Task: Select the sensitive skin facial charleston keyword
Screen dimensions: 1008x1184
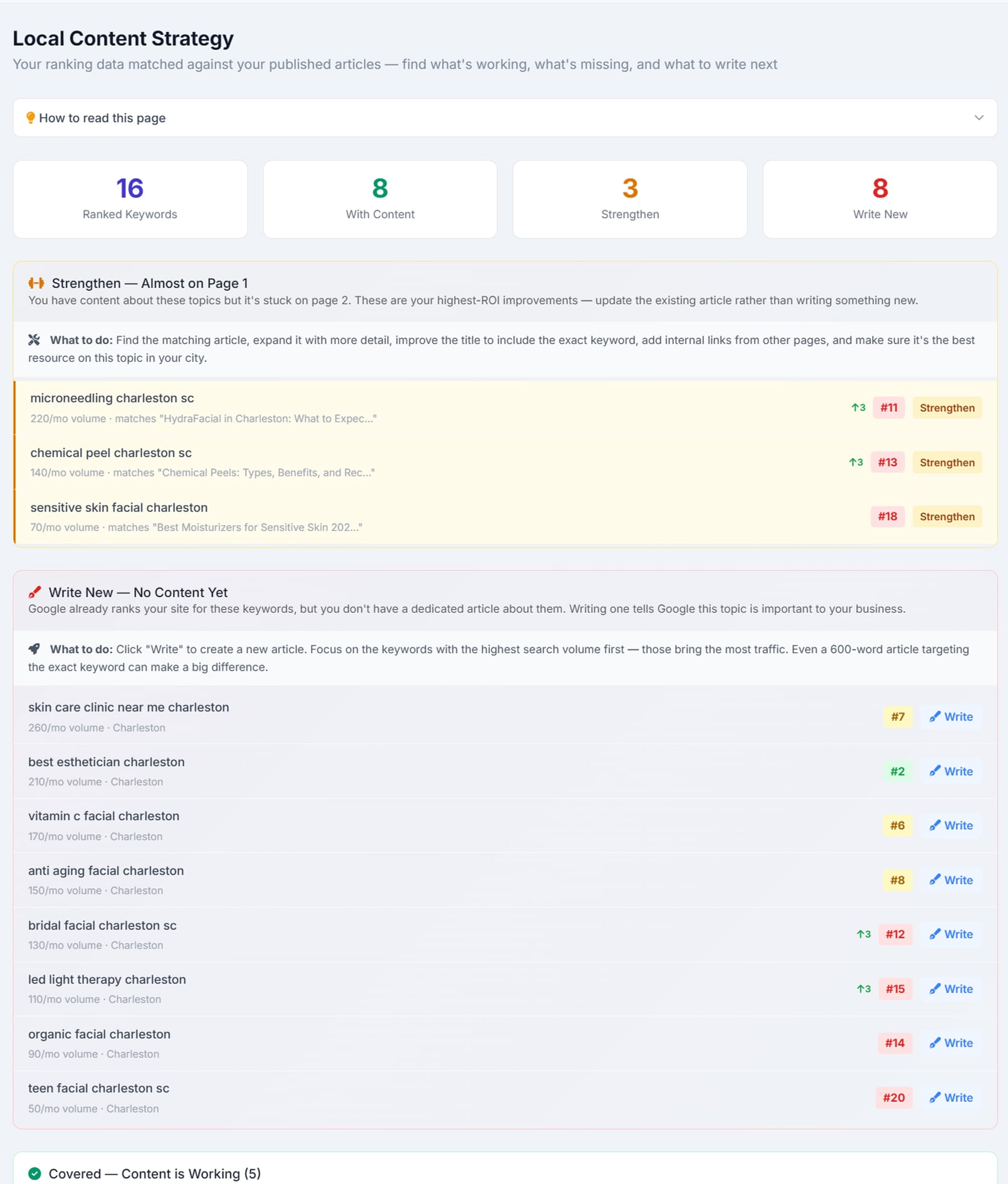Action: tap(119, 507)
